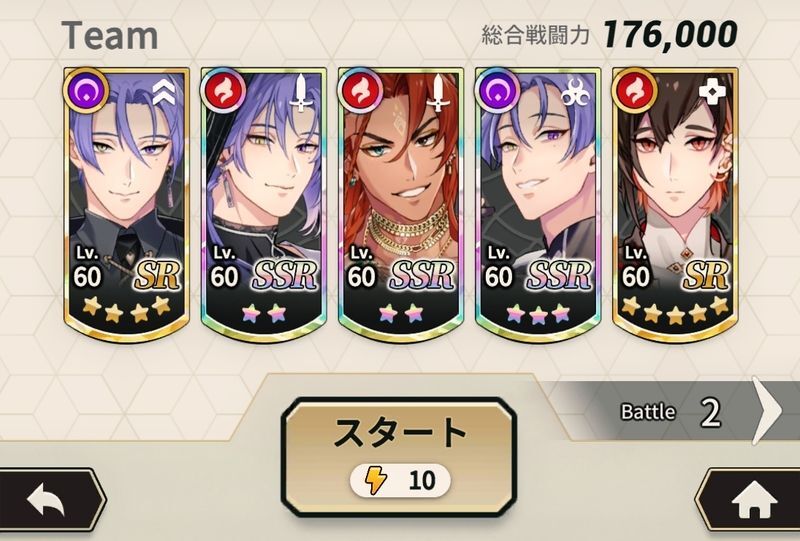Click the sword role icon on red-haired card
This screenshot has width=800, height=541.
tap(438, 92)
